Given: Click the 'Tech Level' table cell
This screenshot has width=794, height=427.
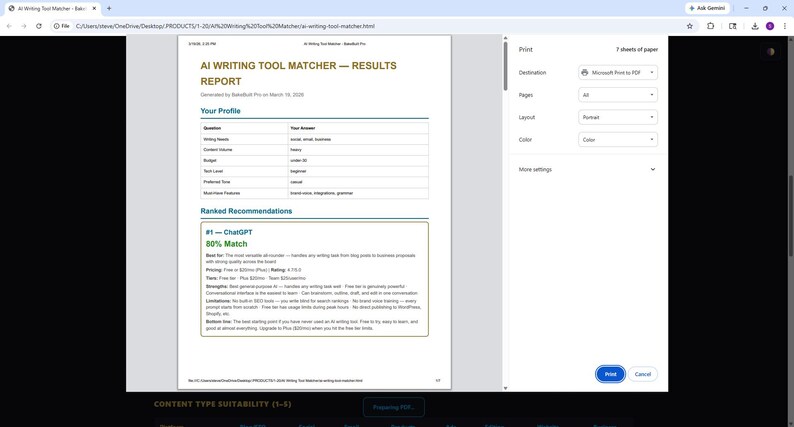Looking at the screenshot, I should 244,171.
